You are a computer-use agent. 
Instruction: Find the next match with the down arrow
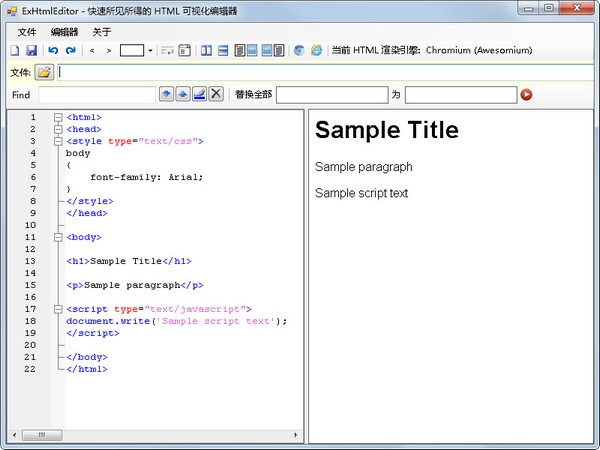click(166, 94)
